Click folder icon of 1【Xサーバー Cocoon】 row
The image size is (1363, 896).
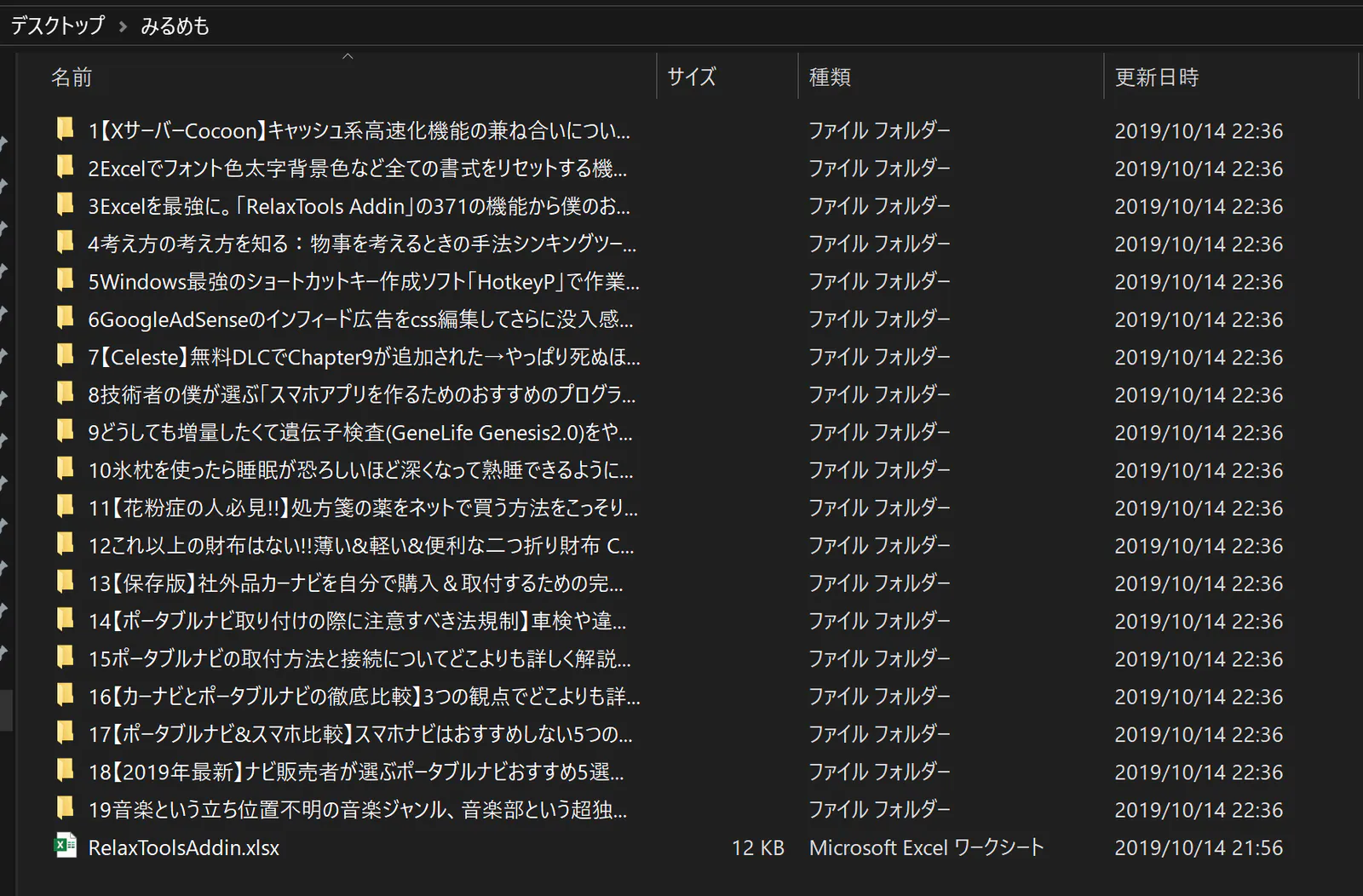[65, 129]
